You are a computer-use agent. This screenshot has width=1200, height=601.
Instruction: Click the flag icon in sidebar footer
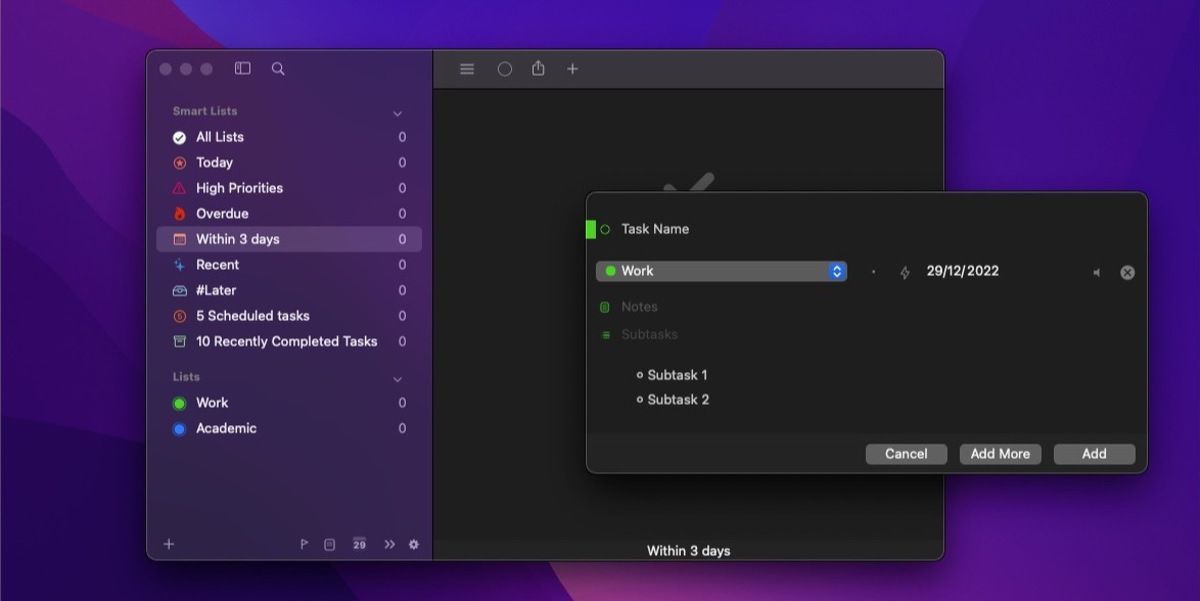(x=304, y=544)
